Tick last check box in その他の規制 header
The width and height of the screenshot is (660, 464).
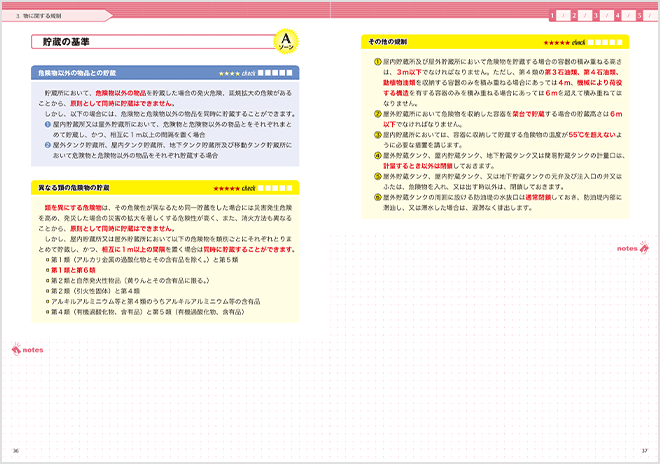tap(621, 43)
